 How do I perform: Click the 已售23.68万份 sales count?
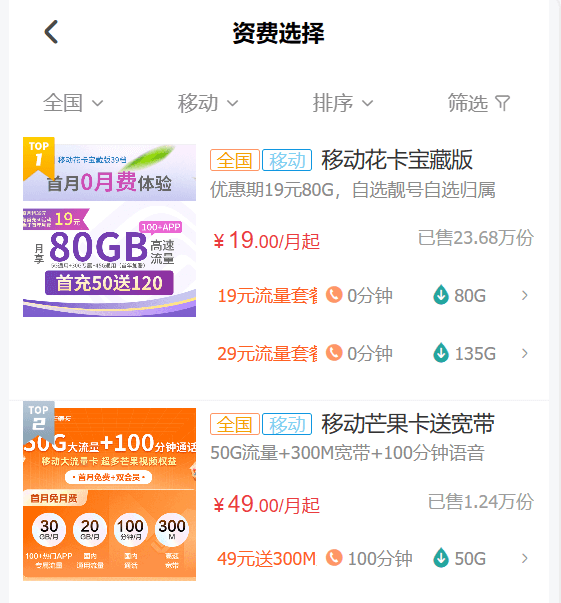476,238
